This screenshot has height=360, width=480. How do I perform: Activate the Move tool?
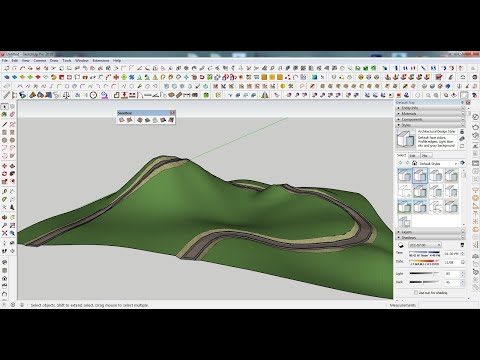pos(4,166)
